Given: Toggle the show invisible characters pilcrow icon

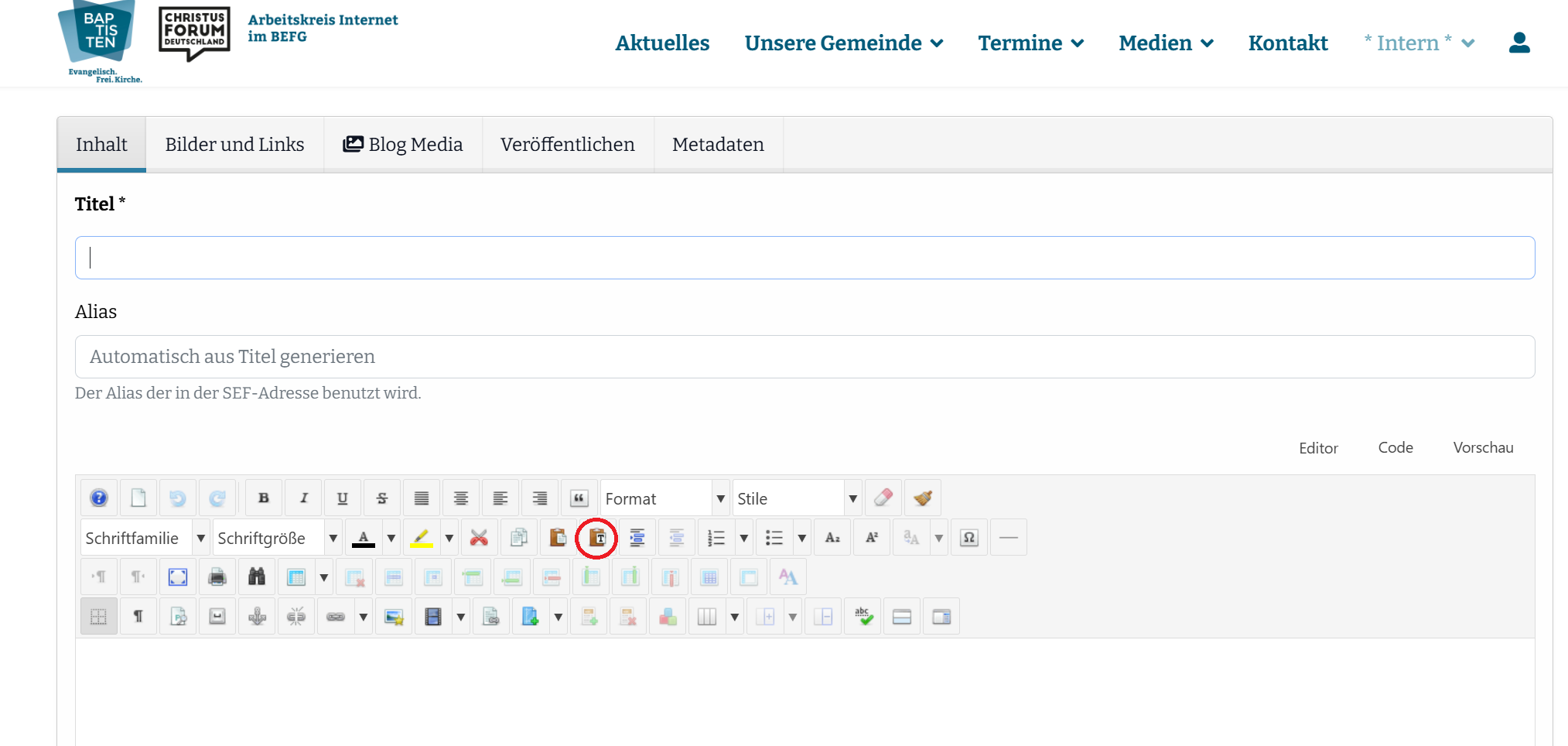Looking at the screenshot, I should 138,616.
